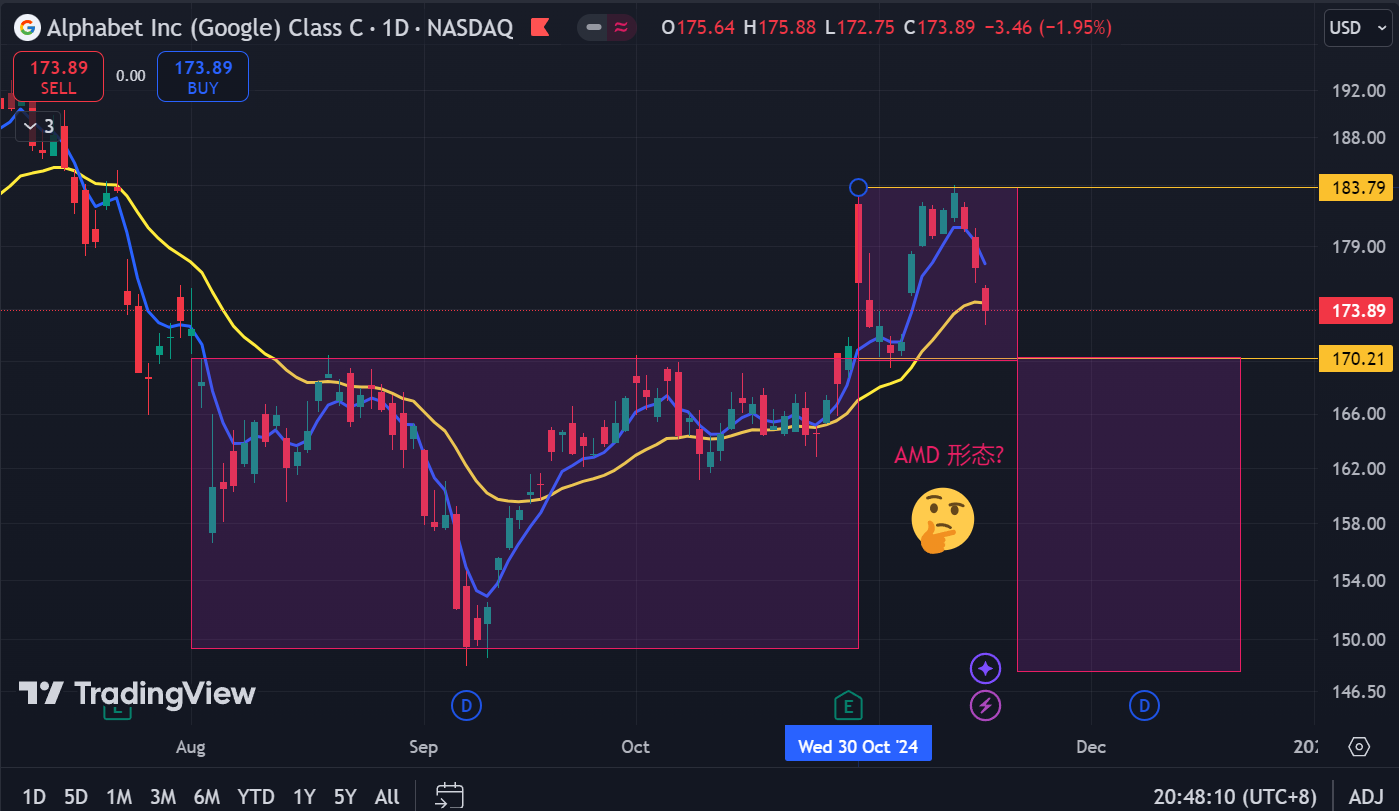Click the Aug label on time axis

pyautogui.click(x=190, y=747)
